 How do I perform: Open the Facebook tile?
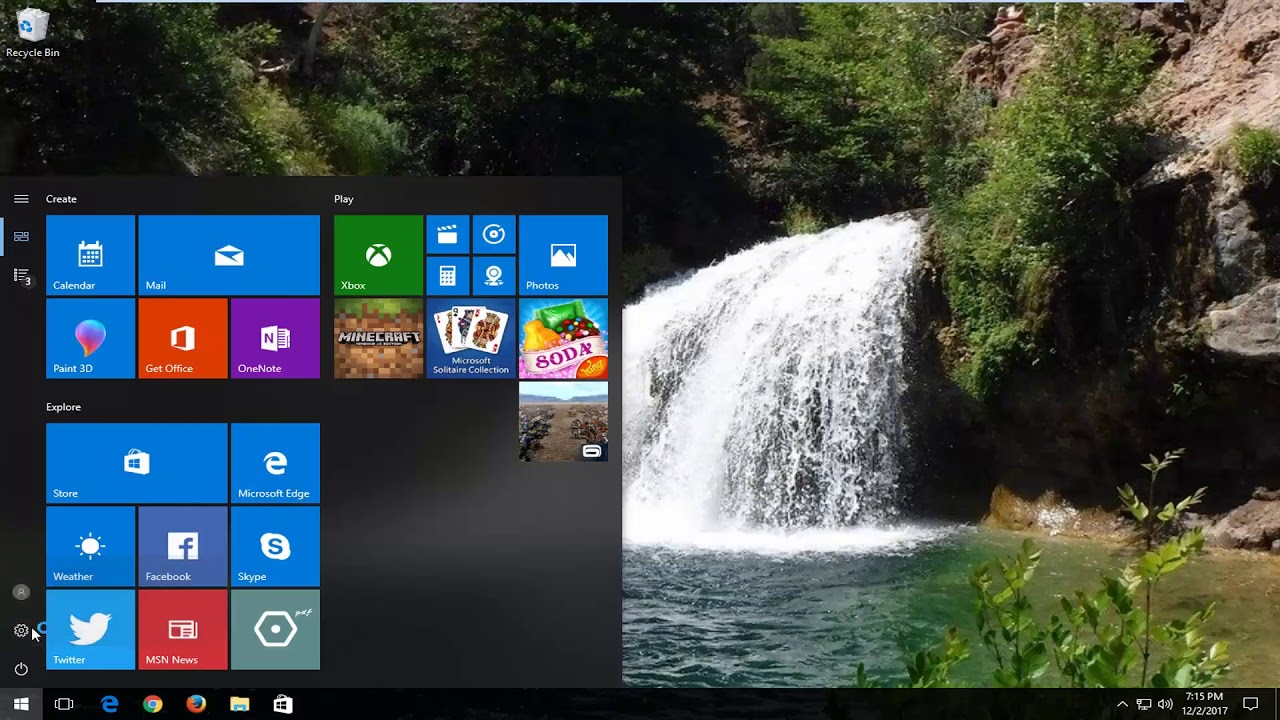(x=183, y=546)
